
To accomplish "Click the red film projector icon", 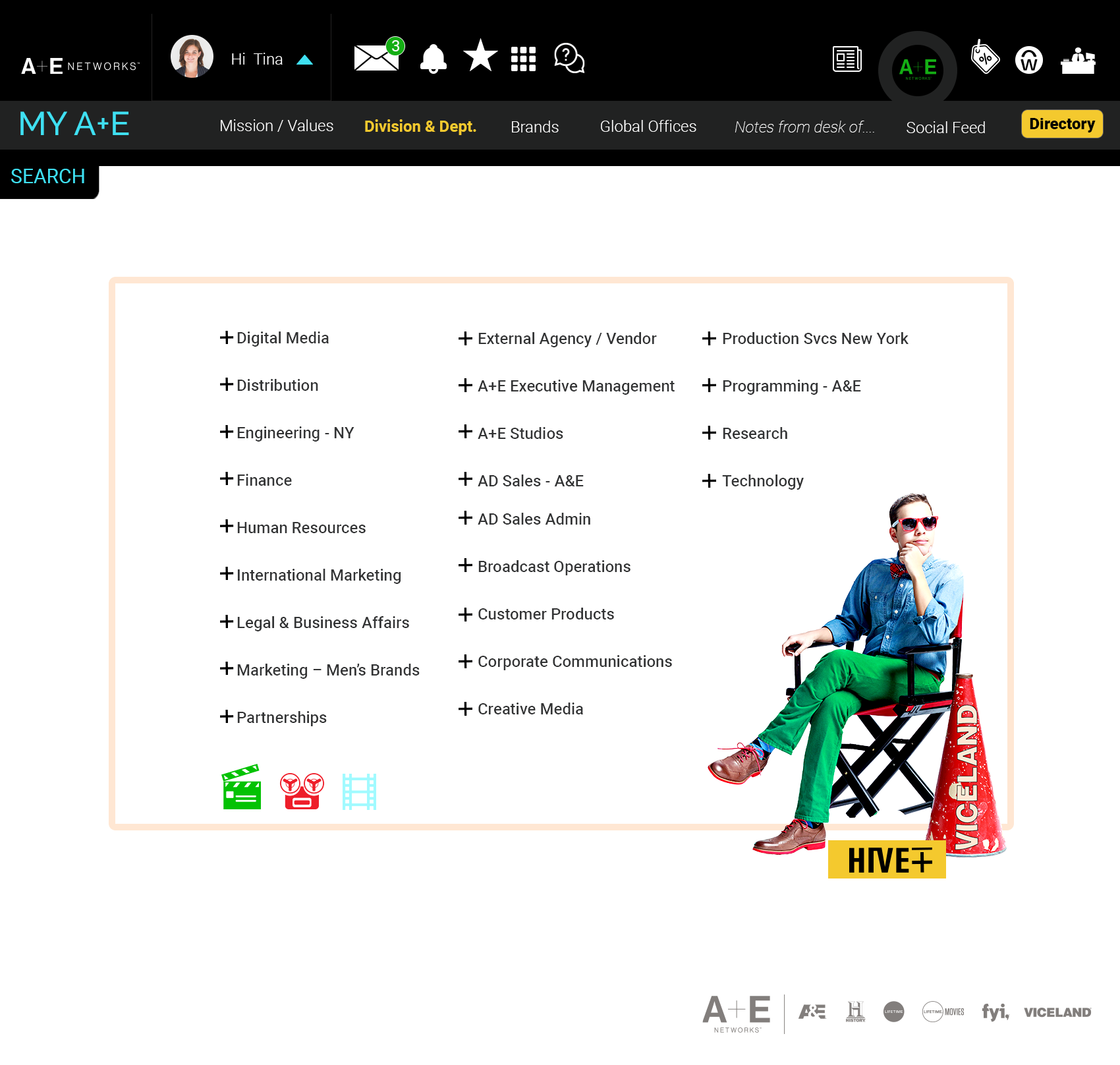I will pos(302,791).
